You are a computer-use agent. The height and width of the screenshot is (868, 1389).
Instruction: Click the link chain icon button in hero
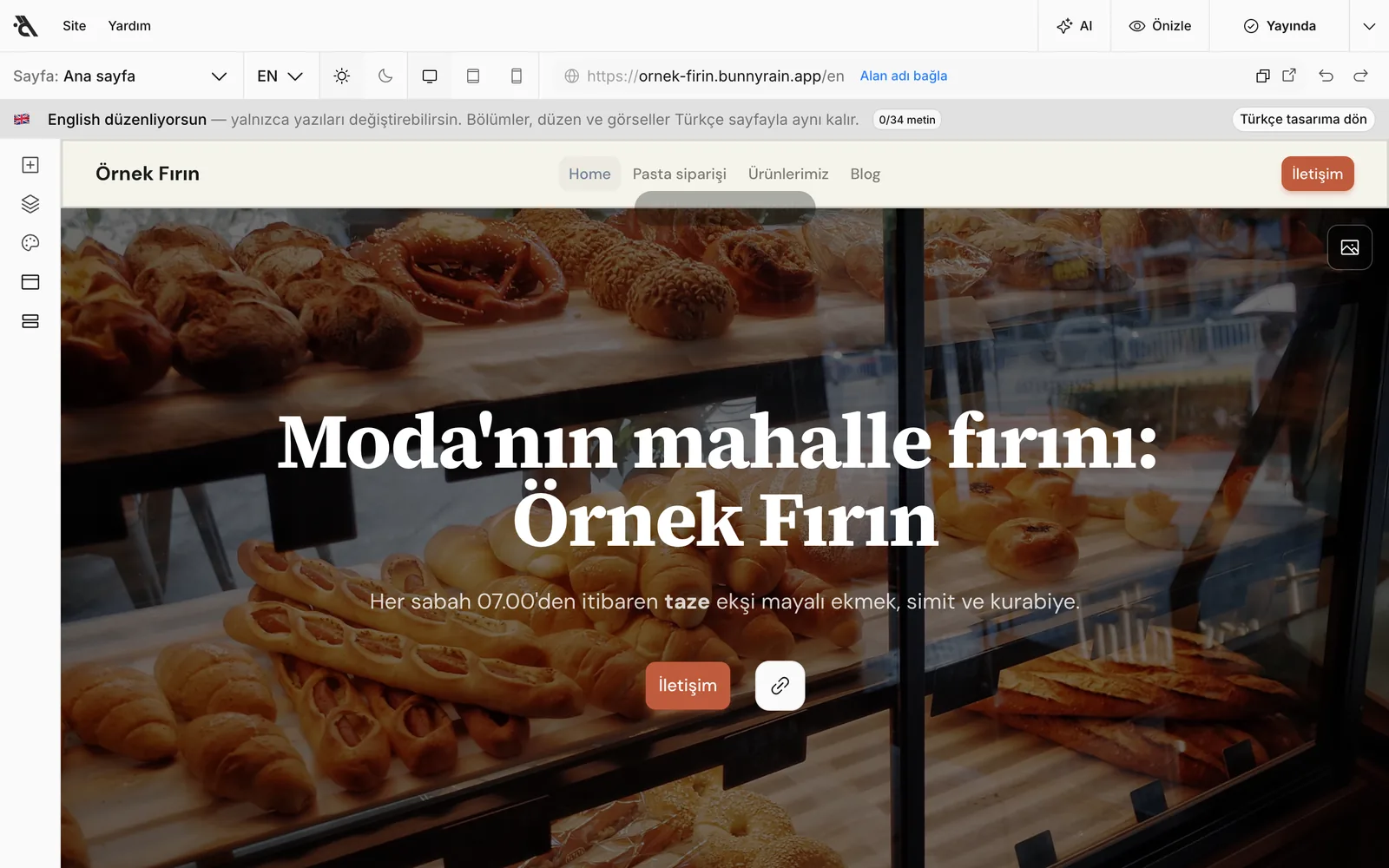[x=780, y=686]
